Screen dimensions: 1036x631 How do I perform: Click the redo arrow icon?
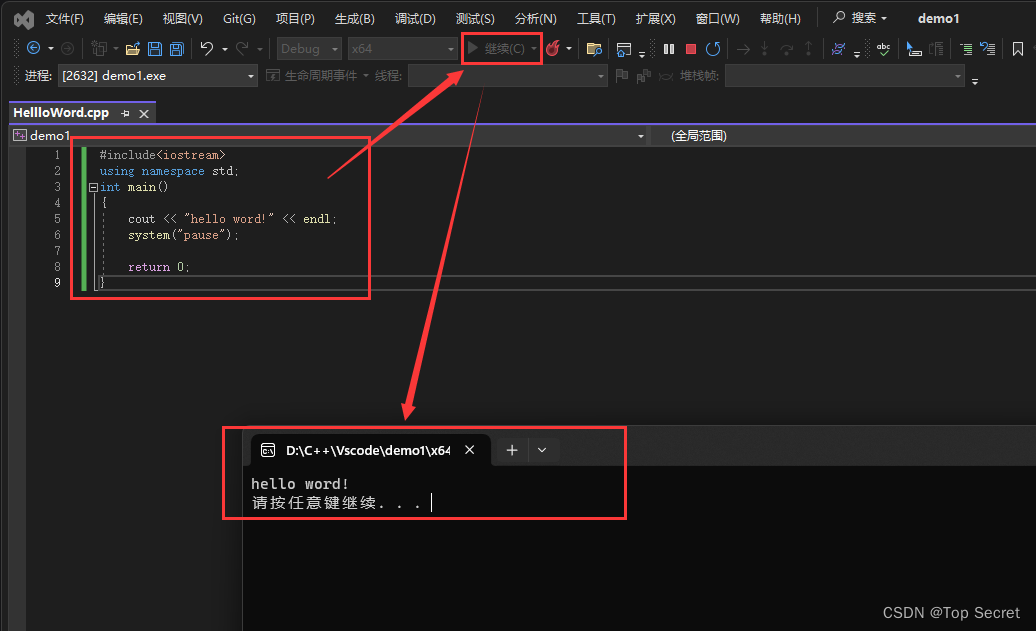pyautogui.click(x=242, y=48)
